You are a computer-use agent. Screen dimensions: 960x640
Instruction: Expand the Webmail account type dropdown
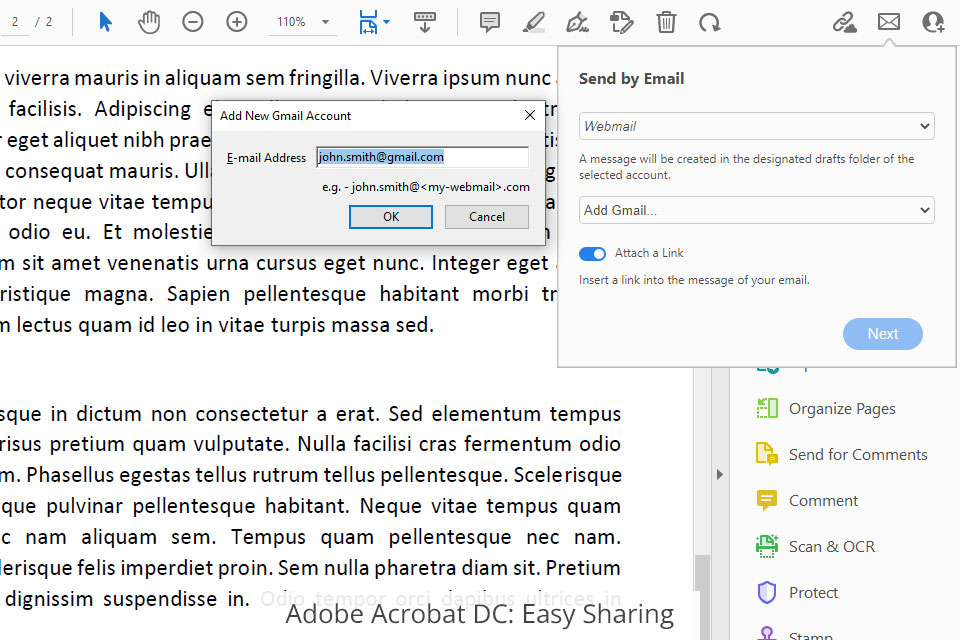pos(756,126)
